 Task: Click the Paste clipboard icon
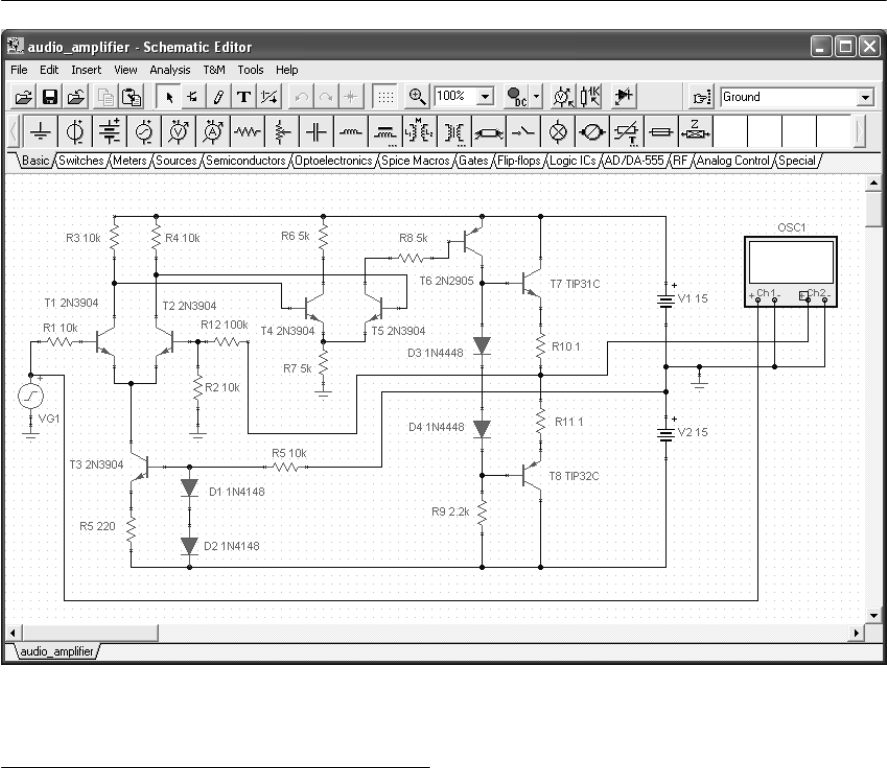132,97
